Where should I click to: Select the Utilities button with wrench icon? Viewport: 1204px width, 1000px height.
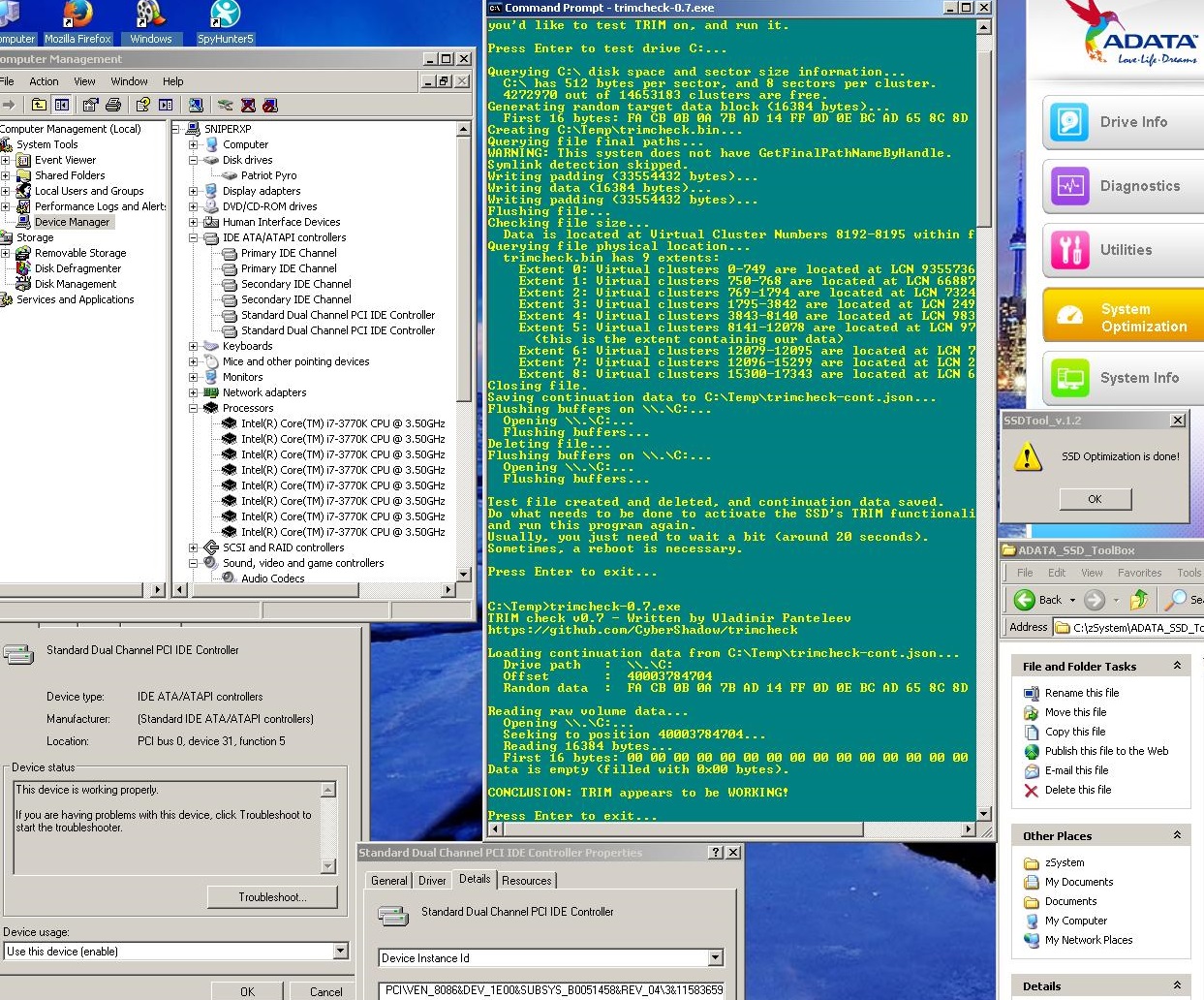click(1124, 250)
